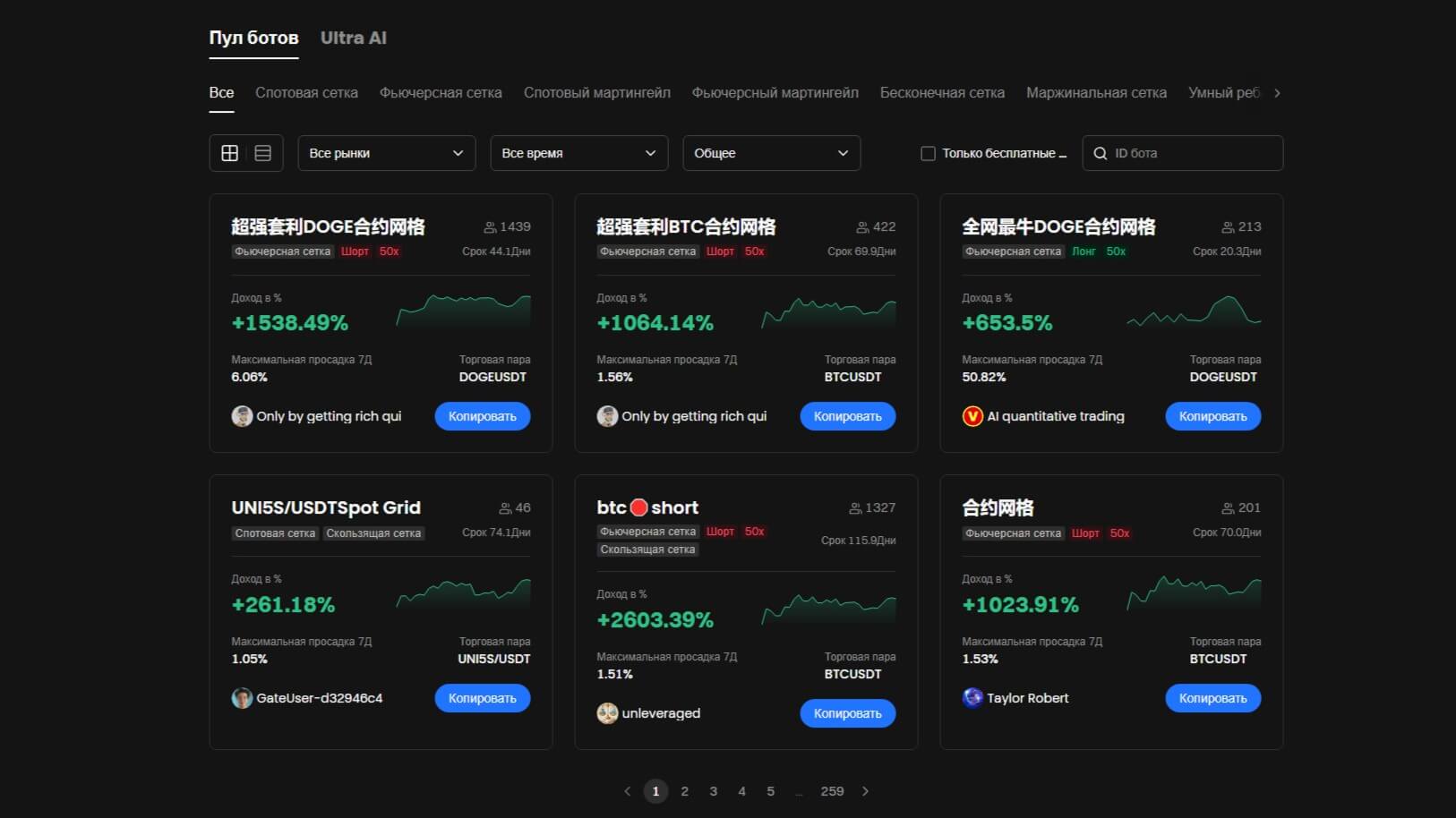This screenshot has height=818, width=1456.
Task: Go to previous page arrow
Action: coord(627,791)
